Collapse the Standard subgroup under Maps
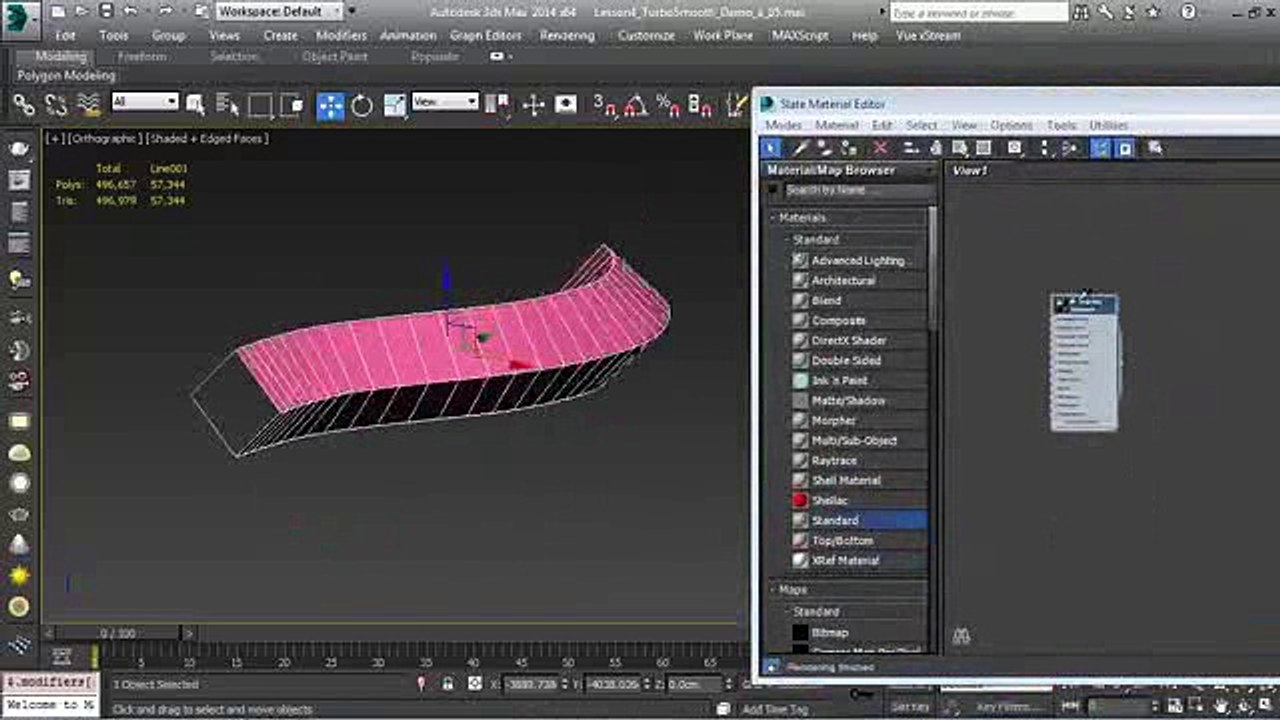 [786, 612]
